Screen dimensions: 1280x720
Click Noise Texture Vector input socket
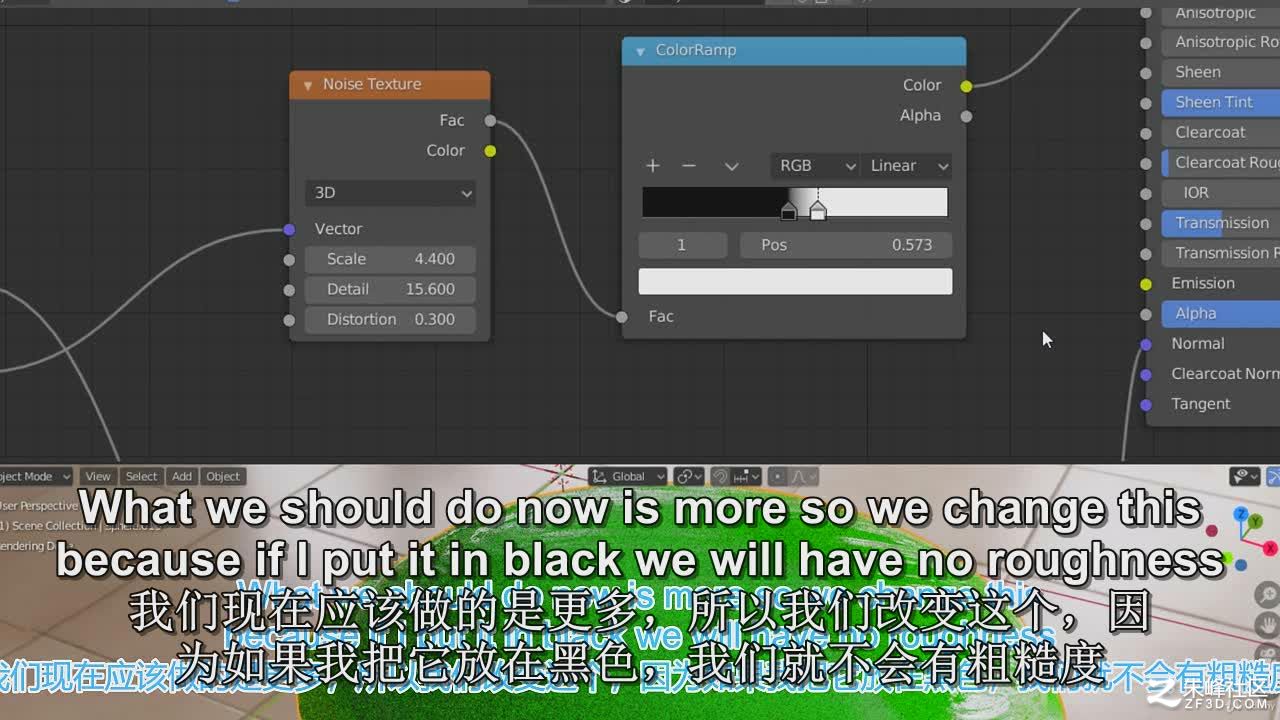coord(289,230)
